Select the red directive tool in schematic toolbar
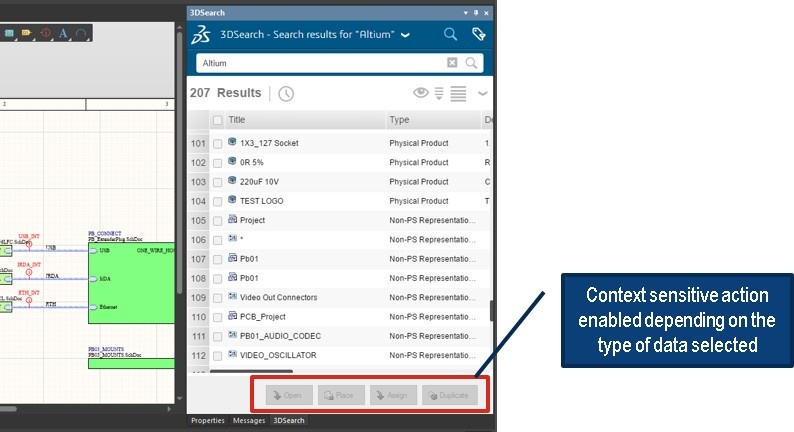This screenshot has height=432, width=794. pyautogui.click(x=46, y=33)
